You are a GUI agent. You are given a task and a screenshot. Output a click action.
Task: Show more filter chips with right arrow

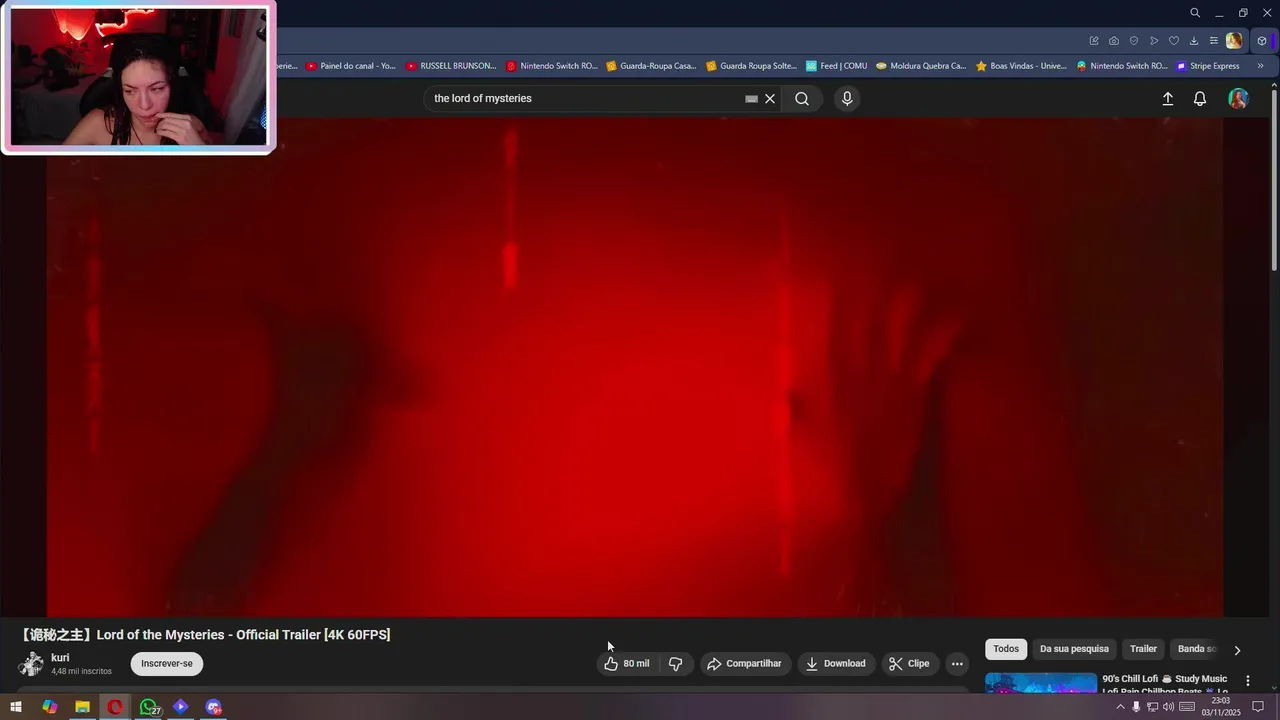click(1237, 650)
